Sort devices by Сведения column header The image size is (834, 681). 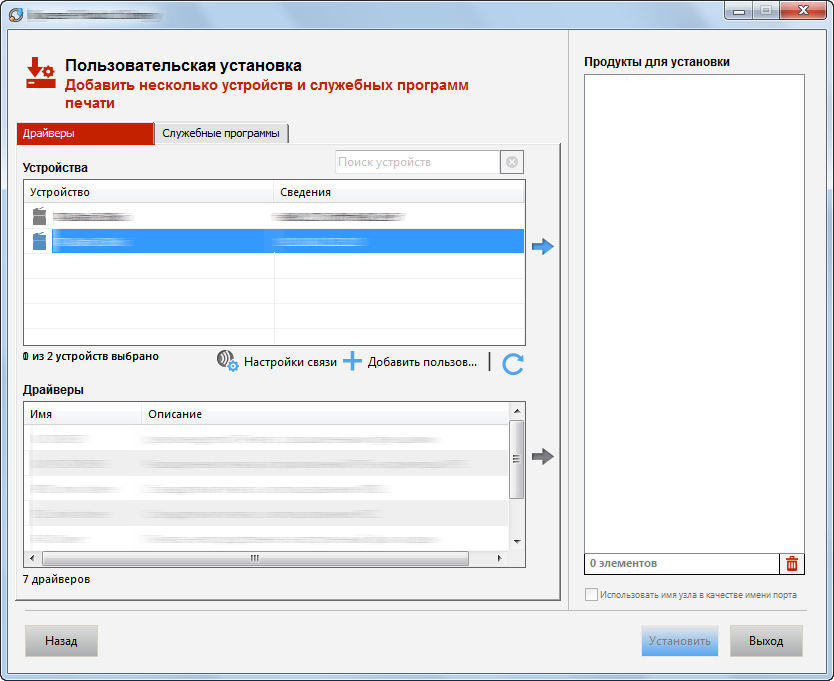pos(399,192)
